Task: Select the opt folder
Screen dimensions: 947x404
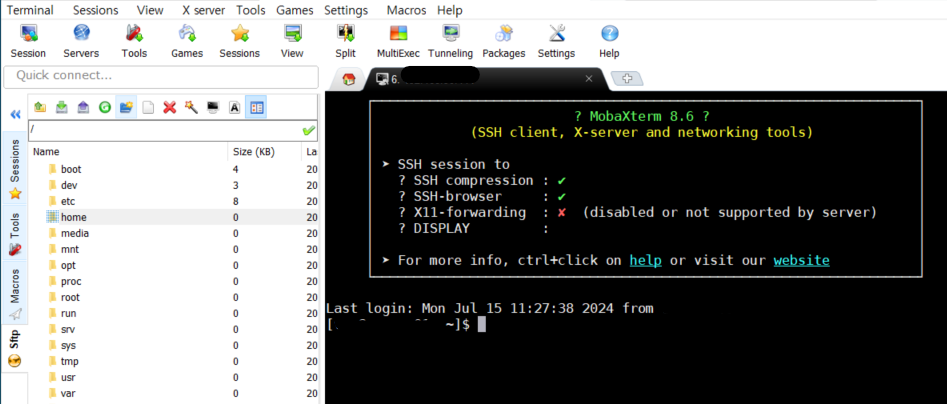Action: pyautogui.click(x=68, y=265)
